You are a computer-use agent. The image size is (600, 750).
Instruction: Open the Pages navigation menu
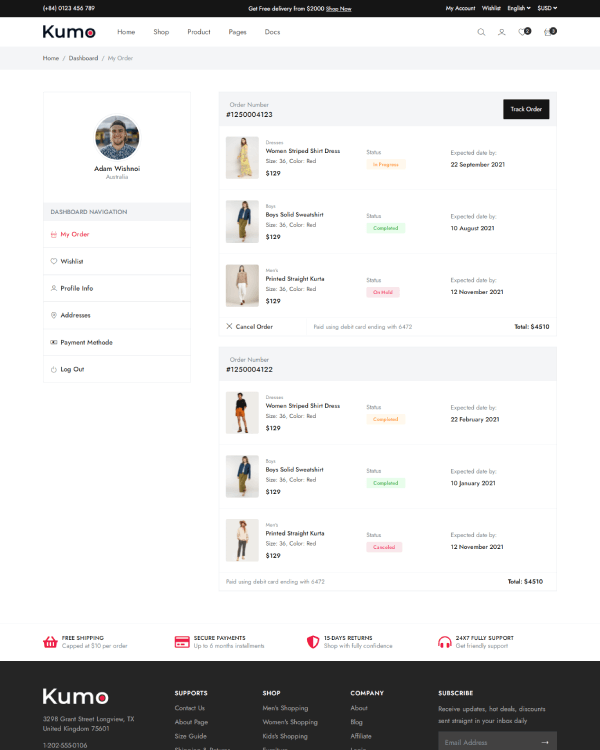237,32
